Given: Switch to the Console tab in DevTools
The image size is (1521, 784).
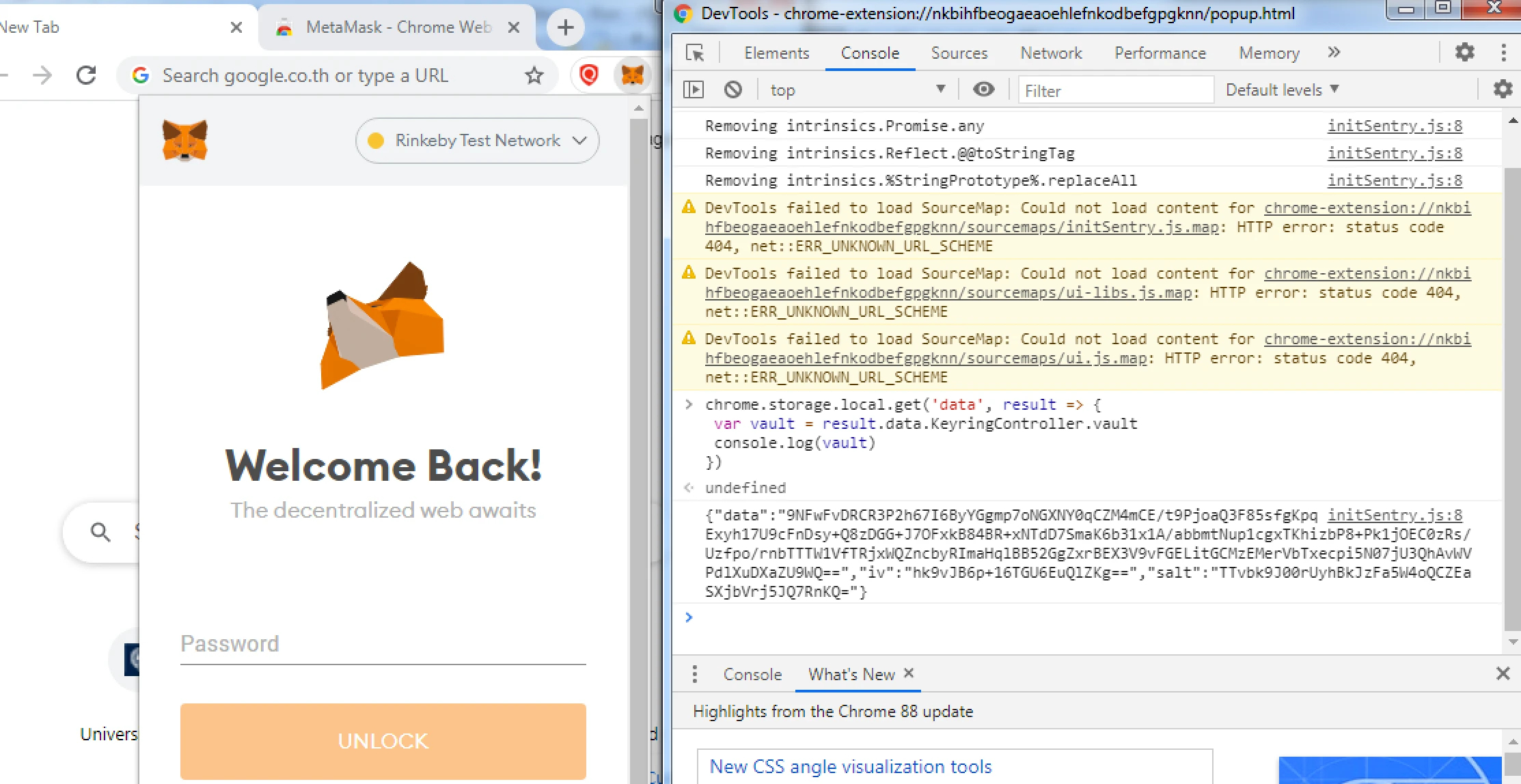Looking at the screenshot, I should pos(870,53).
